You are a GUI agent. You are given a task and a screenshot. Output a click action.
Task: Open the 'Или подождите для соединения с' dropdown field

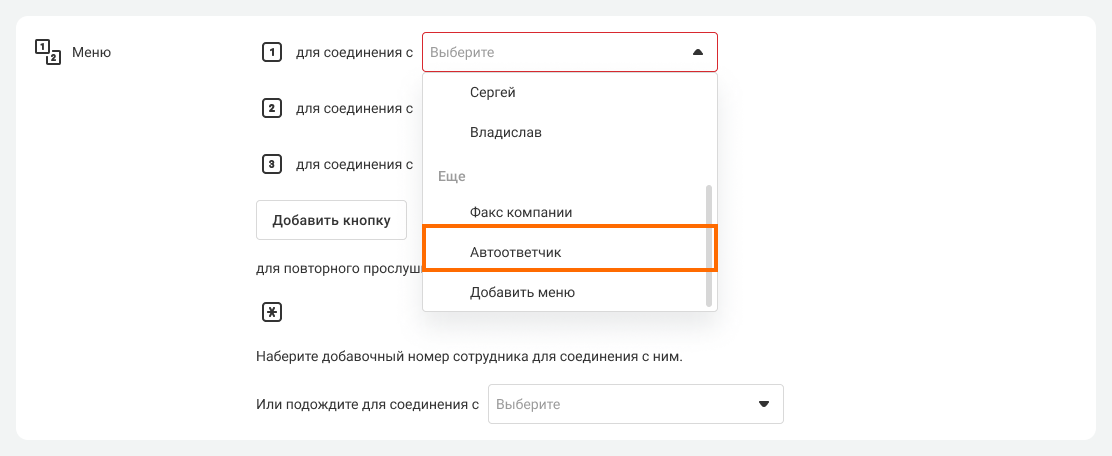tap(620, 404)
